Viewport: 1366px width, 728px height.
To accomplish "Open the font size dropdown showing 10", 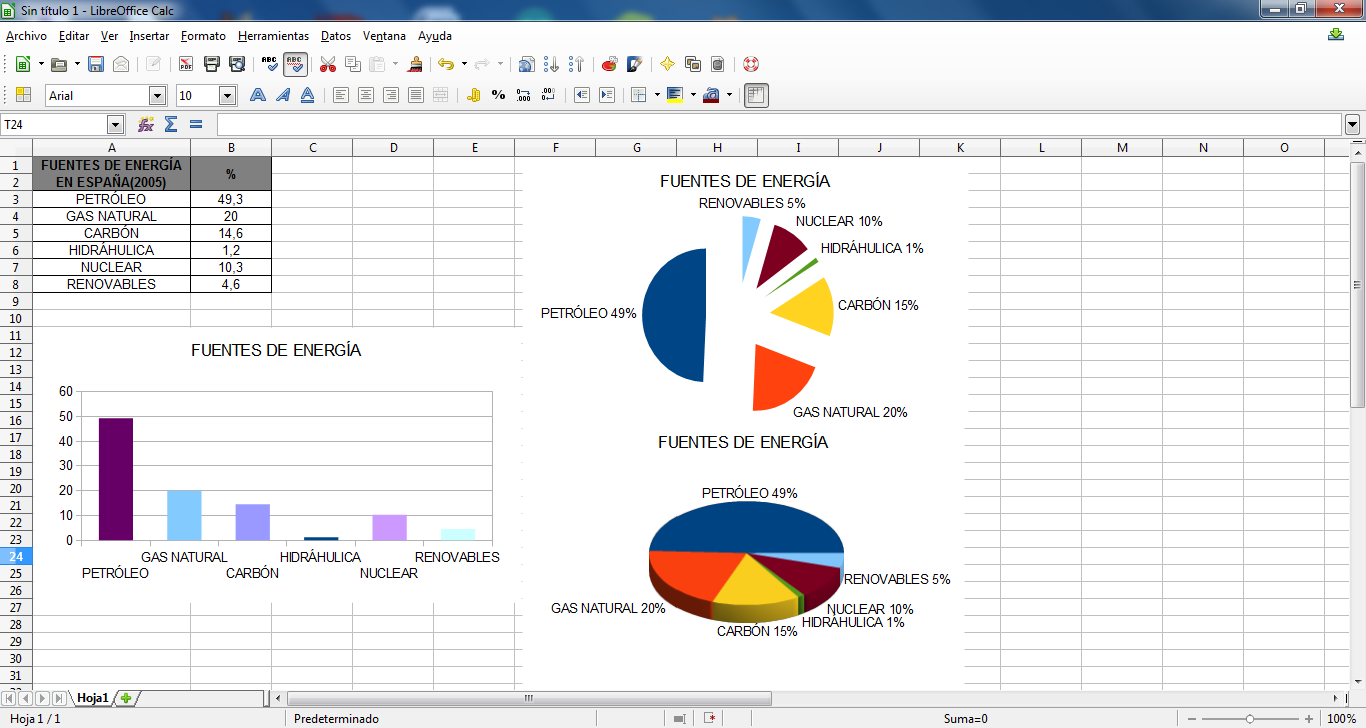I will 227,95.
